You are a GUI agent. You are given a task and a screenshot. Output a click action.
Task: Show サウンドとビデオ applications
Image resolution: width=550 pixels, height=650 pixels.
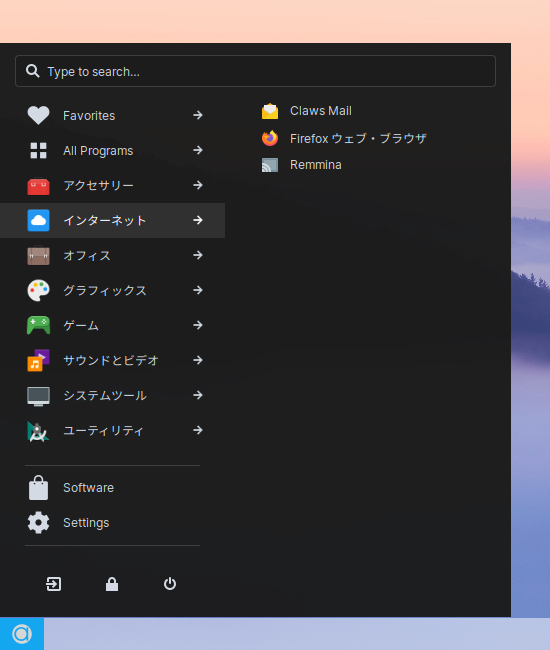click(x=112, y=360)
